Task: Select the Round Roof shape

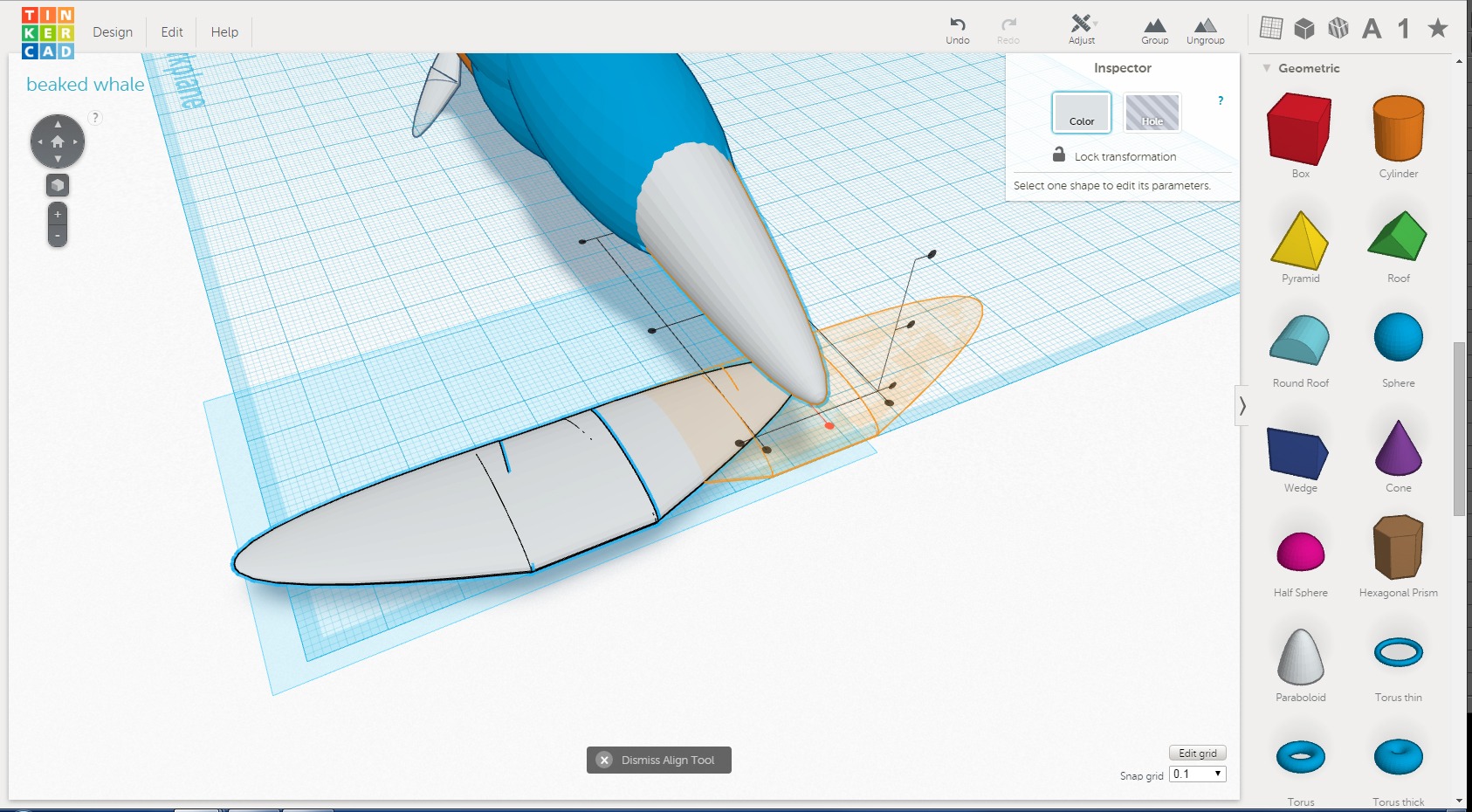Action: 1300,340
